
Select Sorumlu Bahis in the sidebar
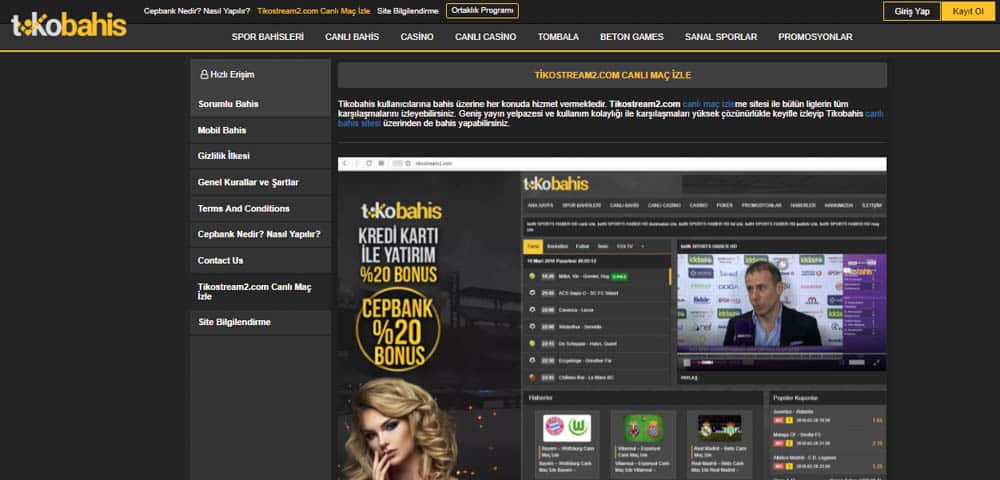[x=260, y=104]
